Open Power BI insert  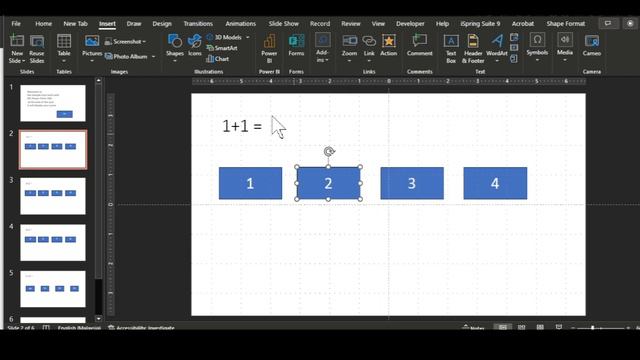[x=269, y=49]
